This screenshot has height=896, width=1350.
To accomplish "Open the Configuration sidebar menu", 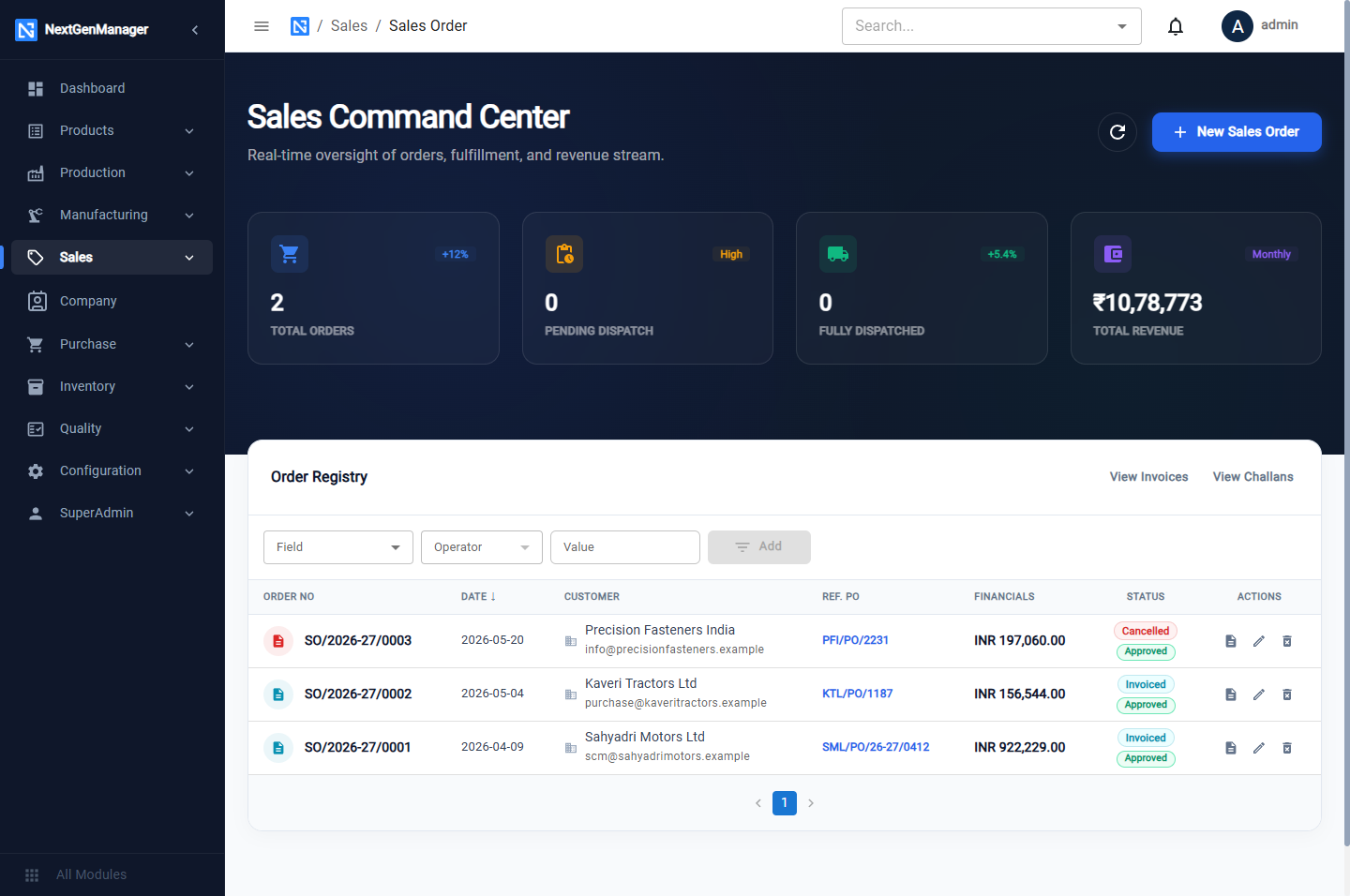I will point(112,470).
